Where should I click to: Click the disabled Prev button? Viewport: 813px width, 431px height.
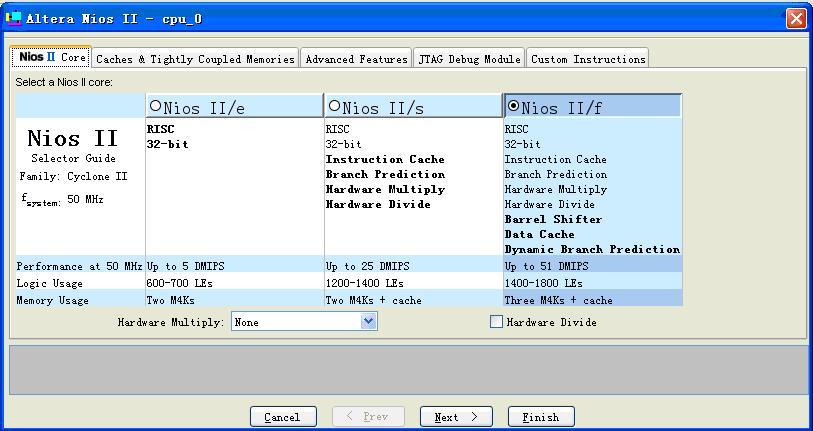[x=368, y=417]
